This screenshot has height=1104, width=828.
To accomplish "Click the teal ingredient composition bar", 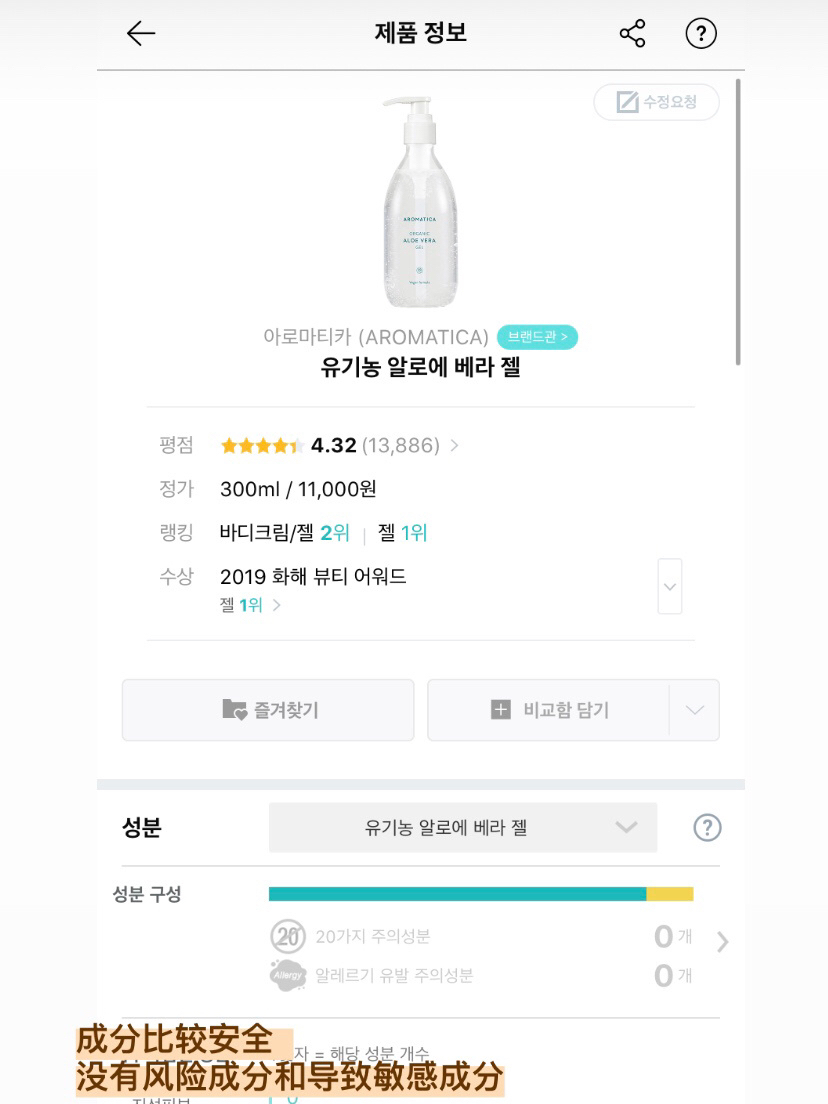I will (457, 894).
